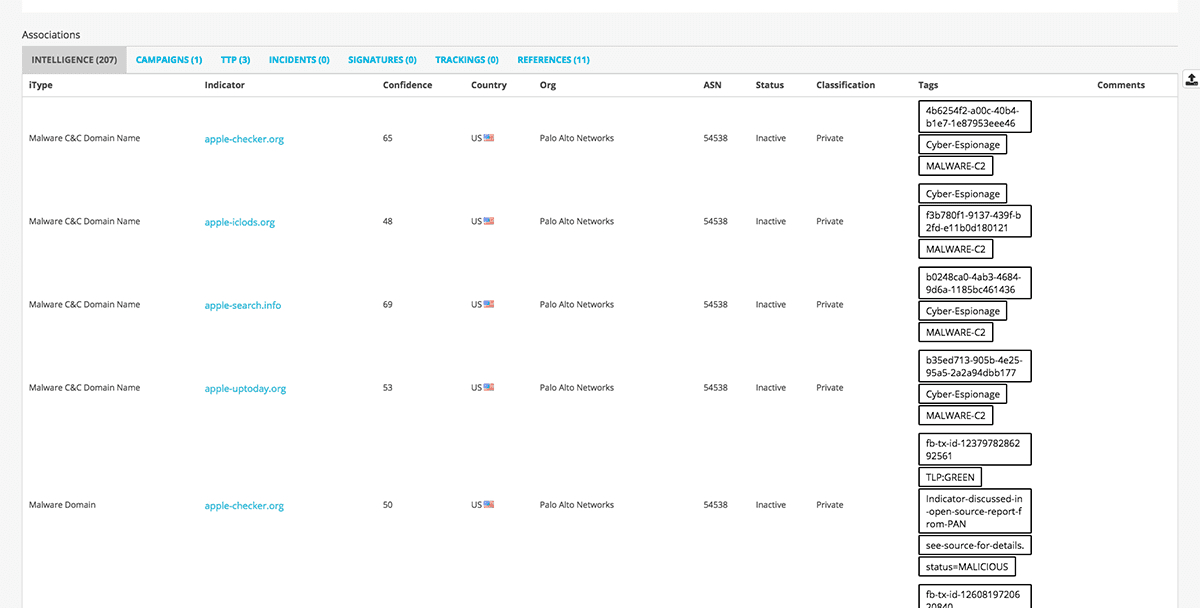Click the US flag on the apple-iclods.org row
This screenshot has width=1200, height=608.
pos(487,221)
